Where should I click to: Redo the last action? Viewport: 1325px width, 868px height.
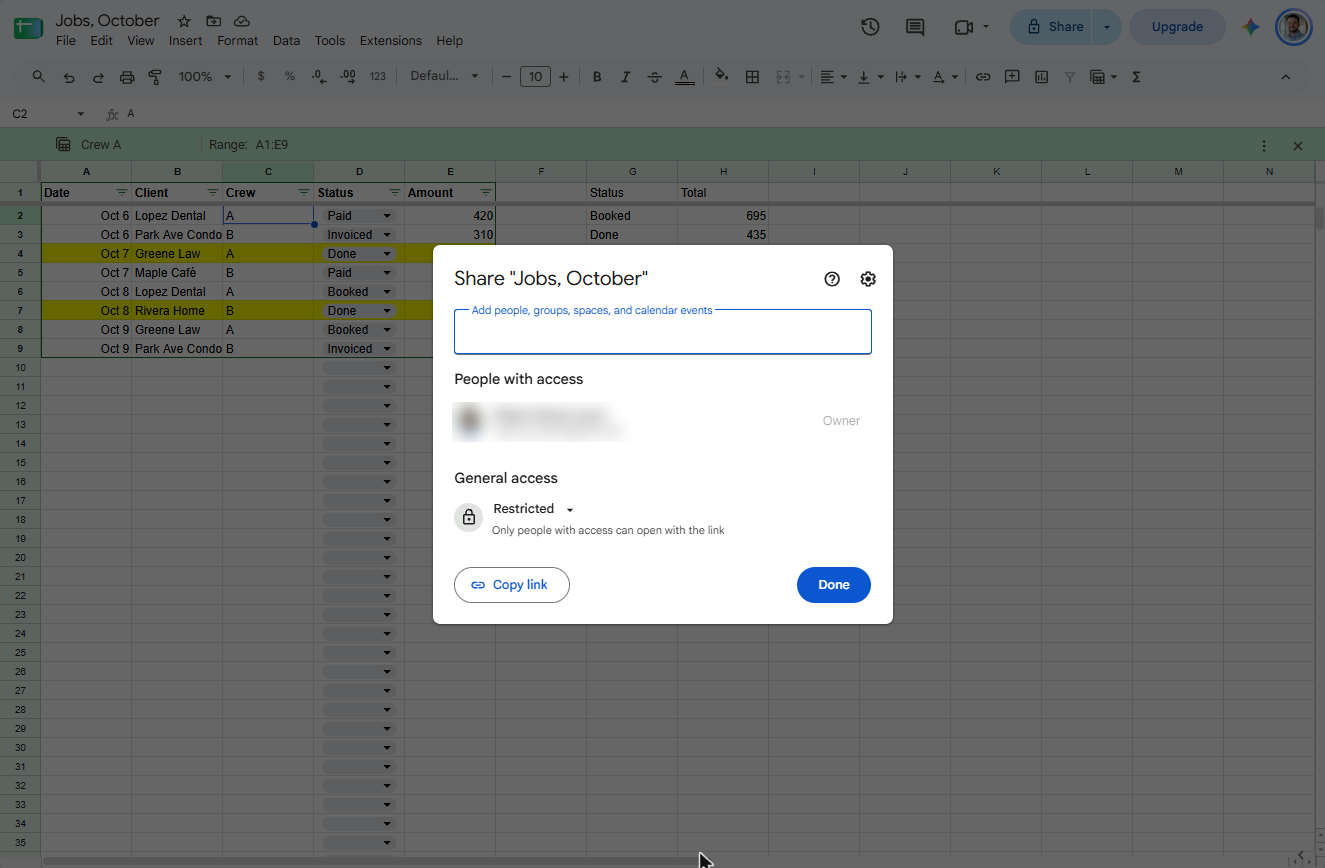[98, 77]
